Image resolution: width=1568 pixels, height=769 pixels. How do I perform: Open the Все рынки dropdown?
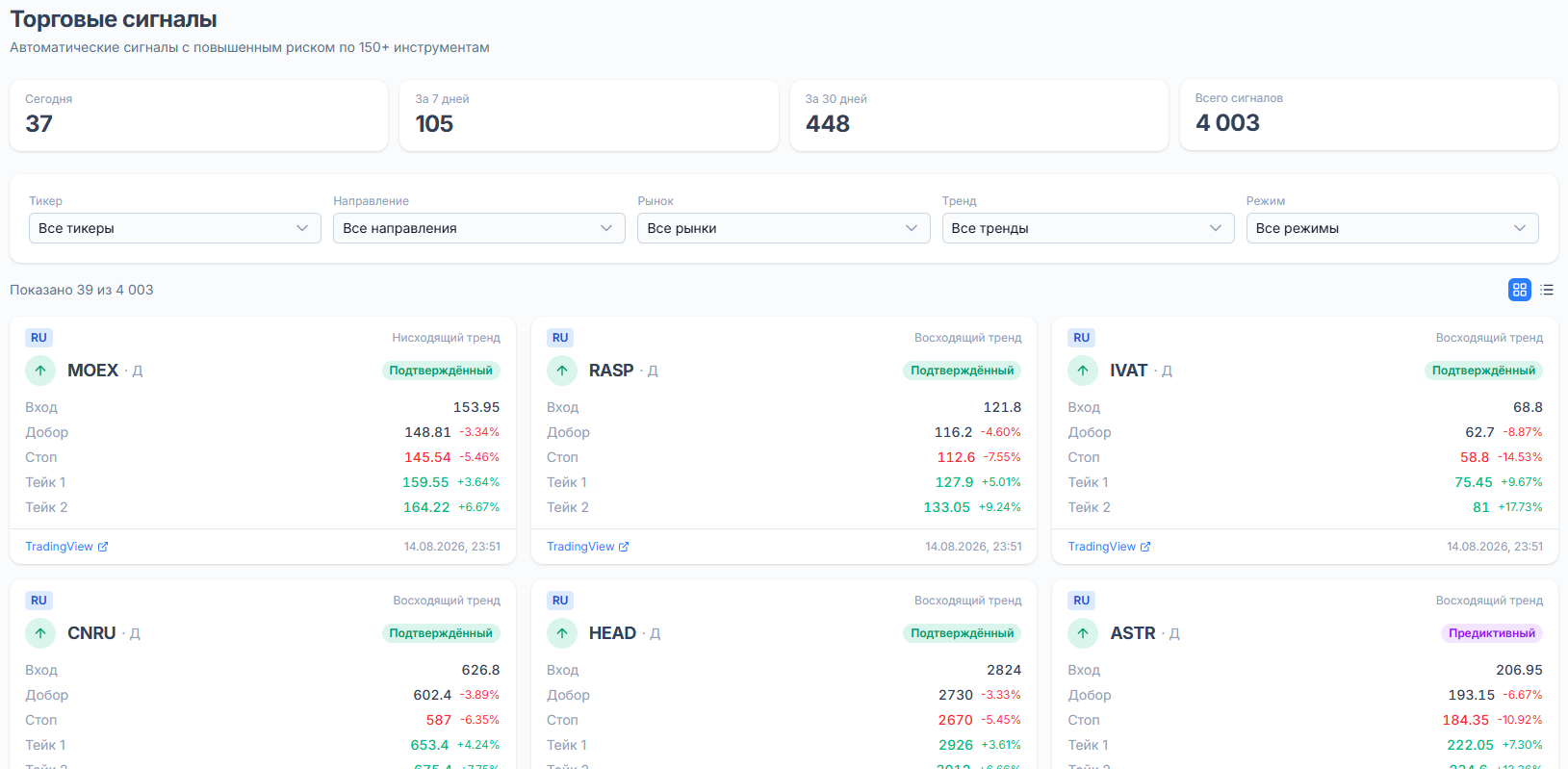coord(784,228)
